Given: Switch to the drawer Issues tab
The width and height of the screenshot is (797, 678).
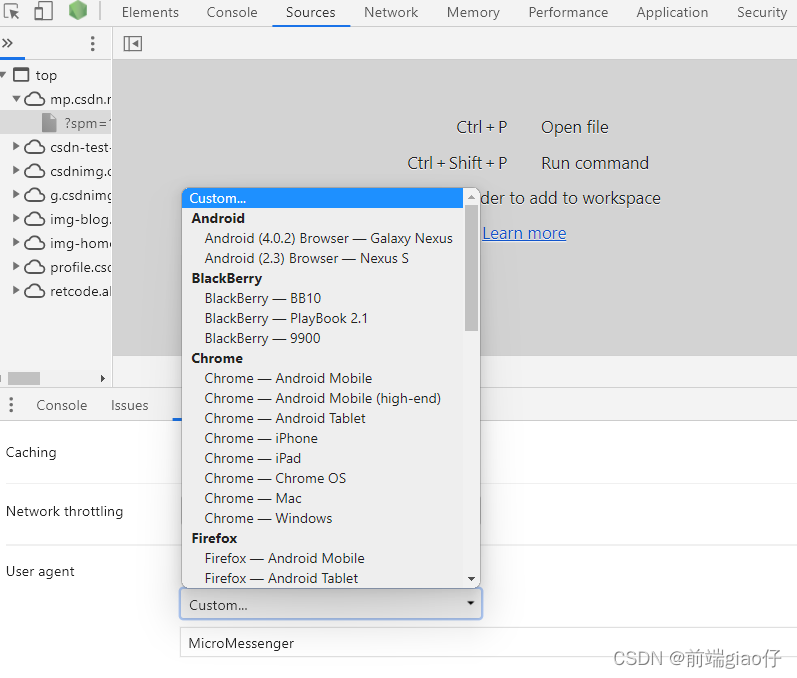Looking at the screenshot, I should coord(130,406).
